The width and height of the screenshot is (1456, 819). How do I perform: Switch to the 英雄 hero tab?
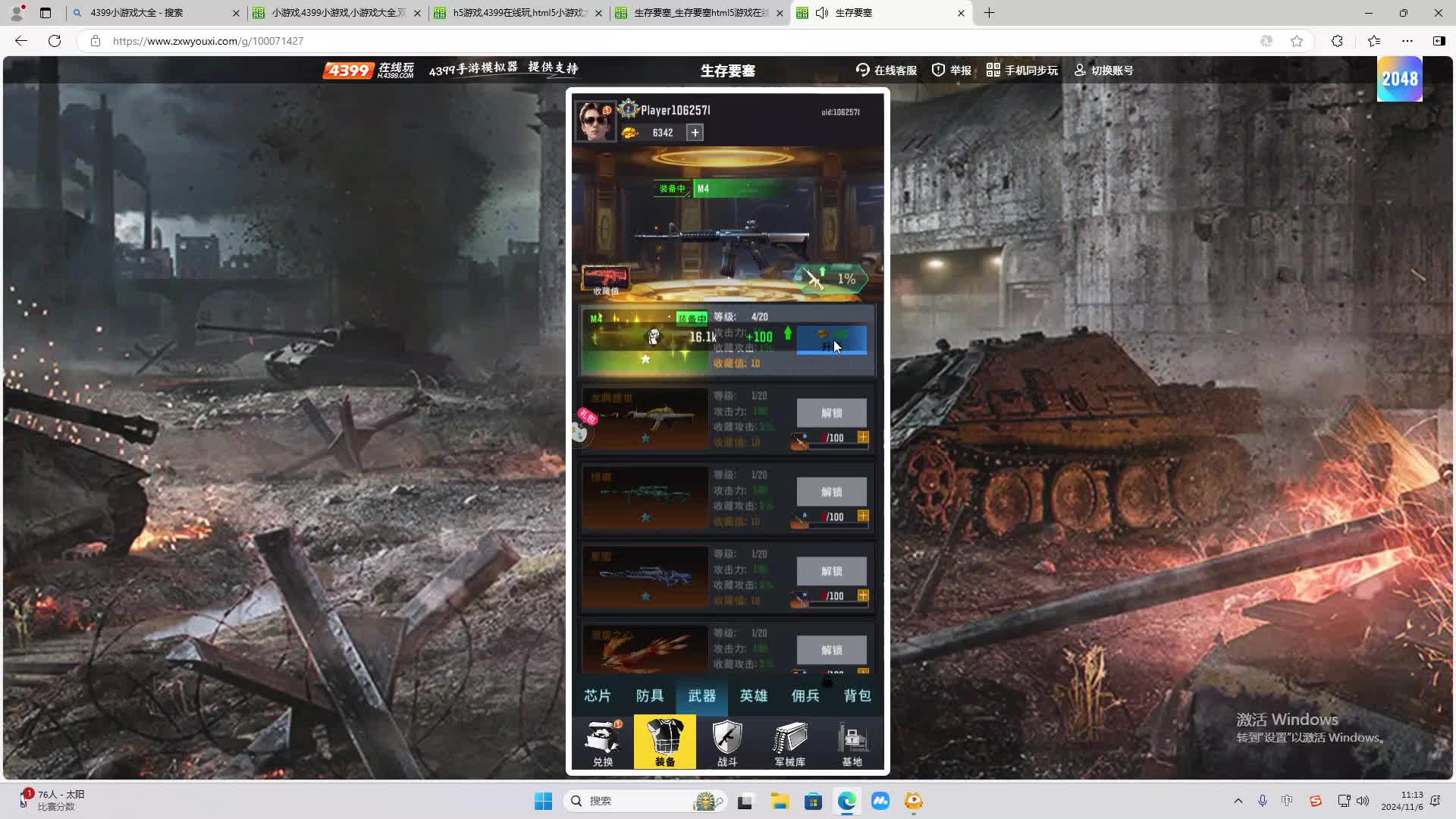pyautogui.click(x=754, y=695)
